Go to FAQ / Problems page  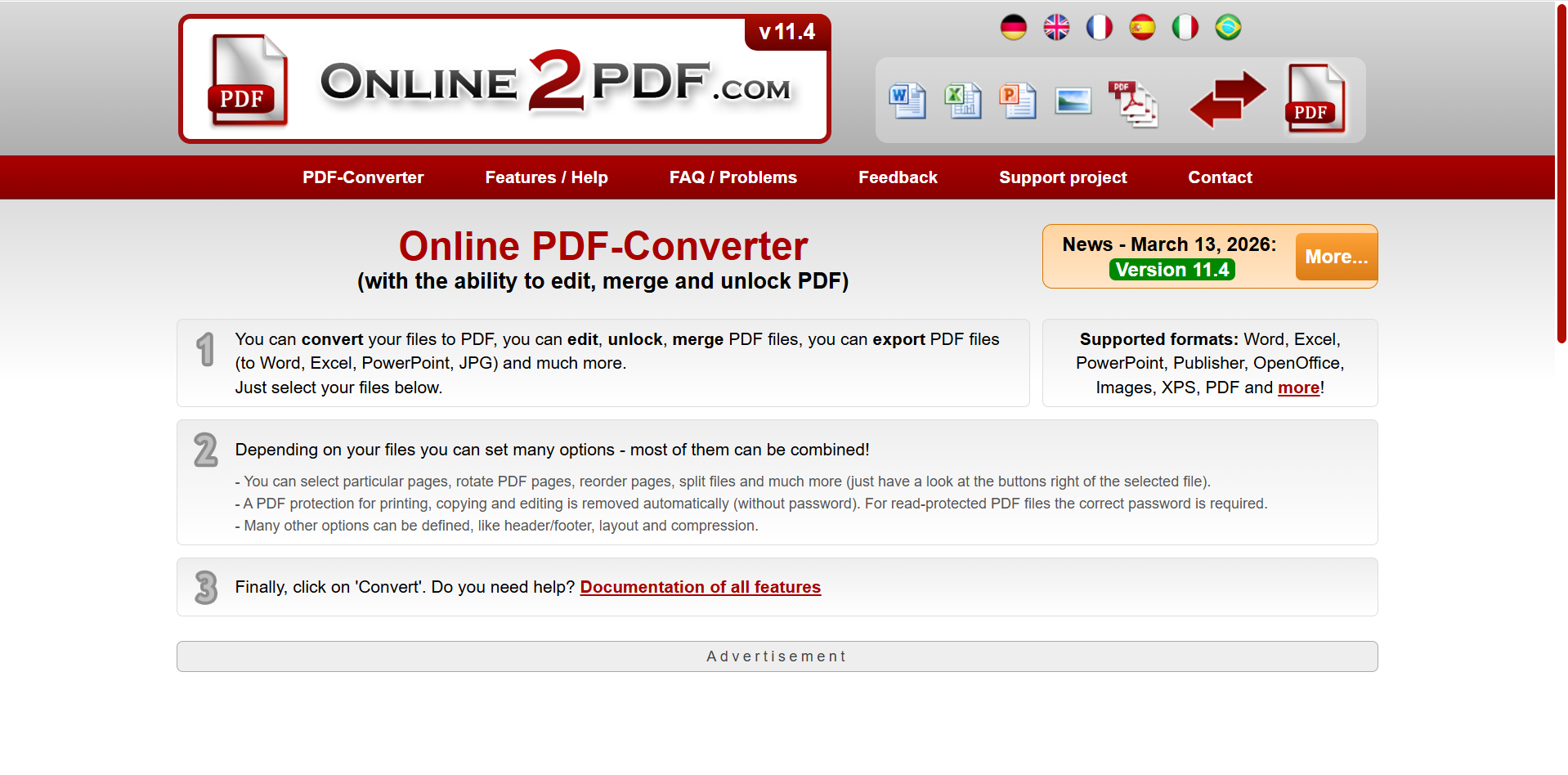pos(732,177)
